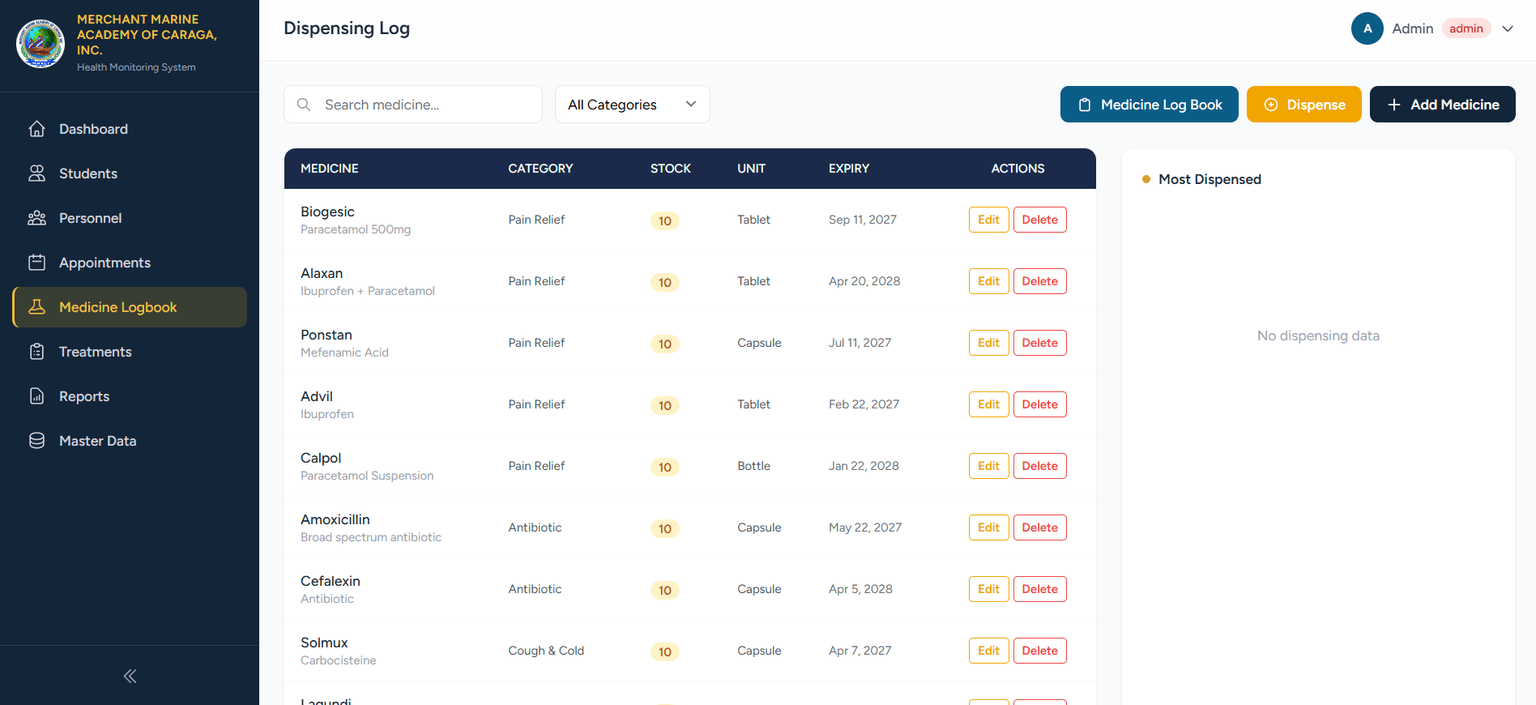Click the MEDICINE column header
Image resolution: width=1536 pixels, height=705 pixels.
pyautogui.click(x=329, y=169)
